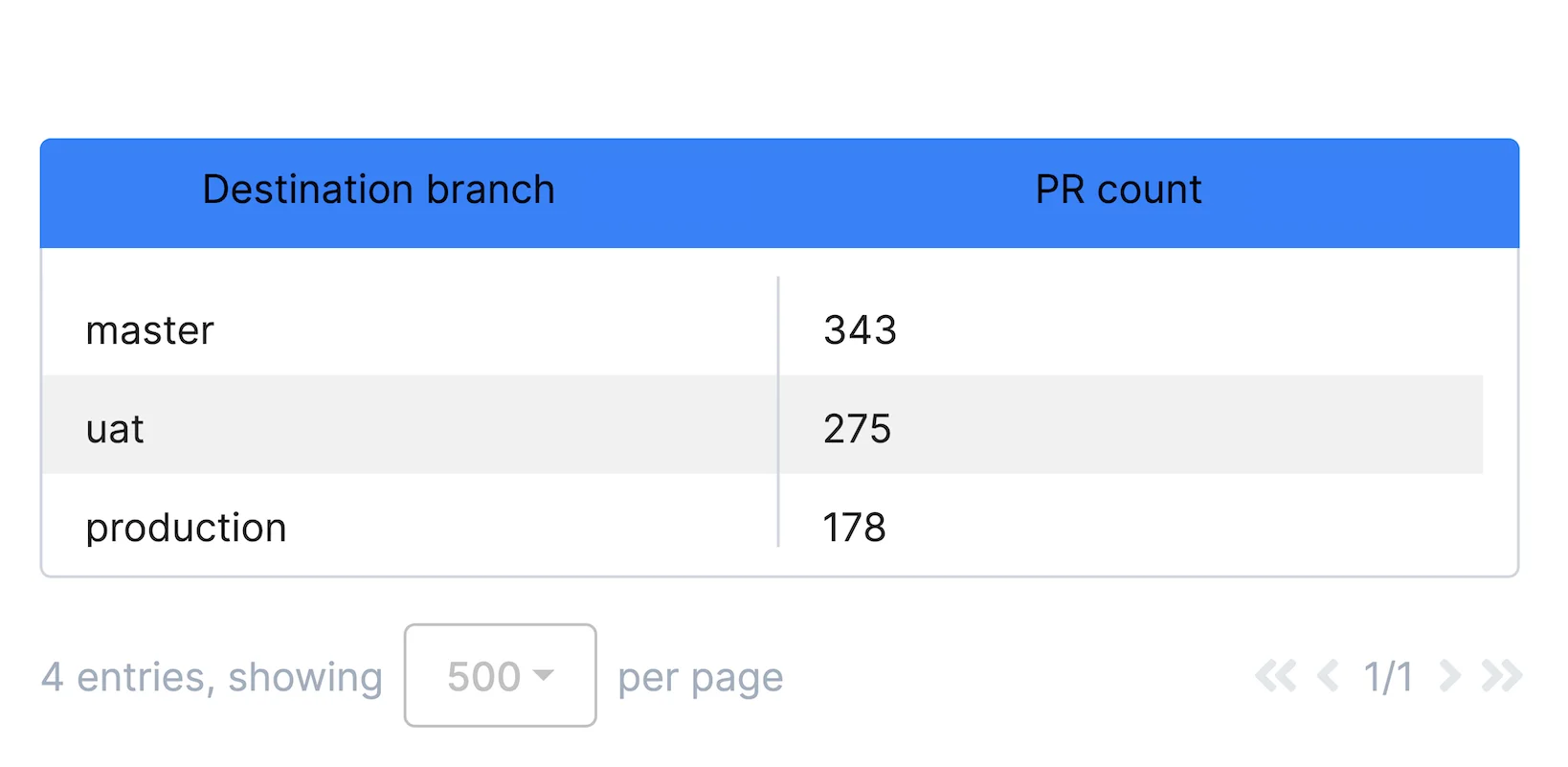The height and width of the screenshot is (767, 1568).
Task: Sort table by the PR count header
Action: click(1117, 191)
